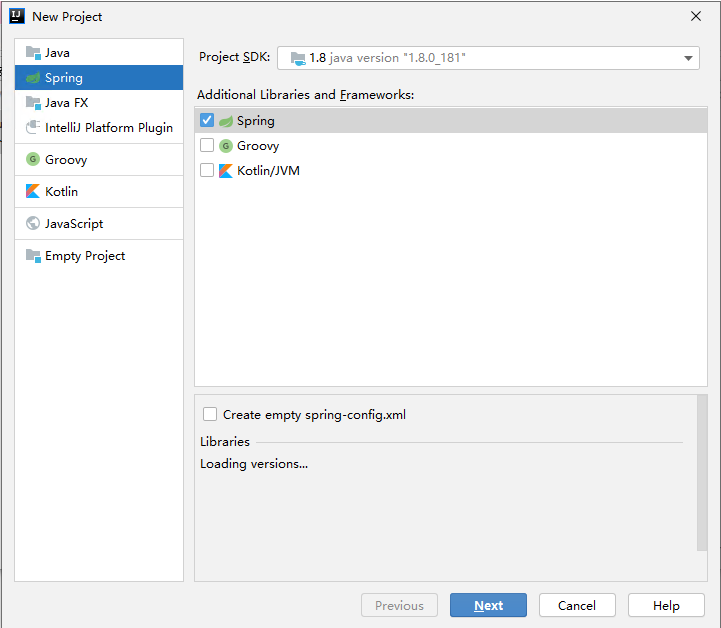The height and width of the screenshot is (628, 721).
Task: Select the Spring project type
Action: [99, 78]
